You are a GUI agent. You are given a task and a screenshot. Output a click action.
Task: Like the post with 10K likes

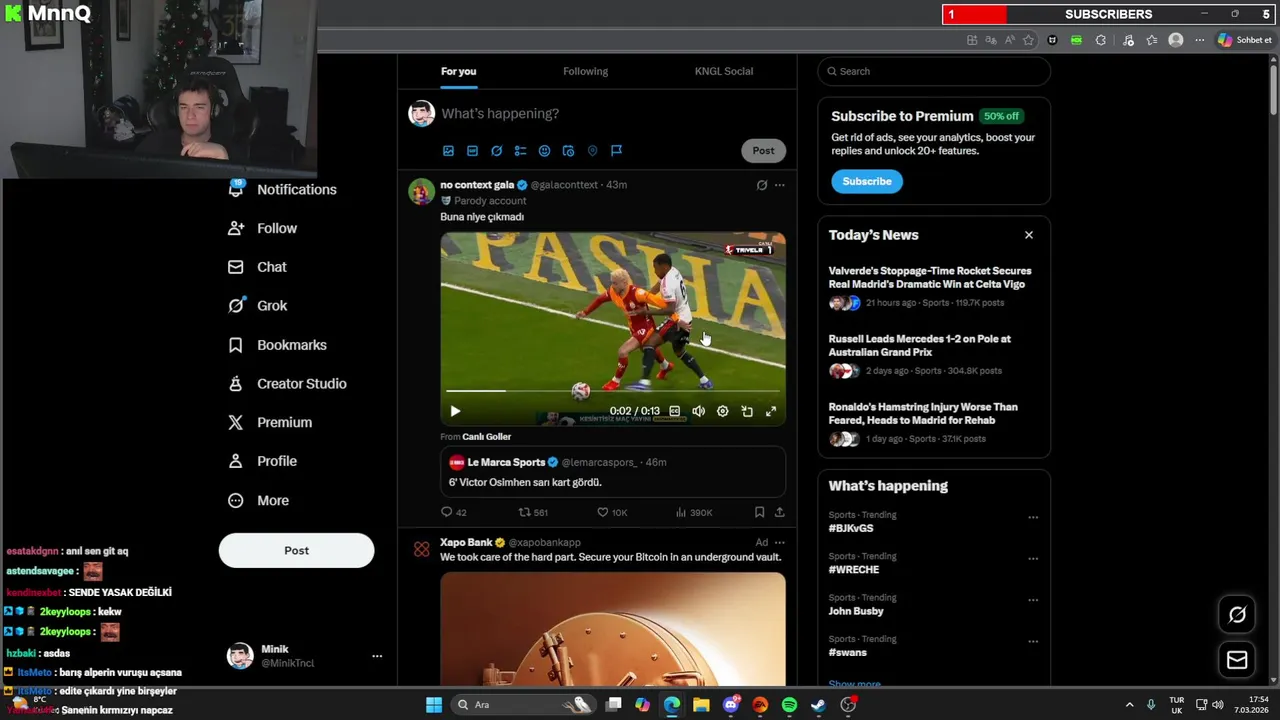612,512
